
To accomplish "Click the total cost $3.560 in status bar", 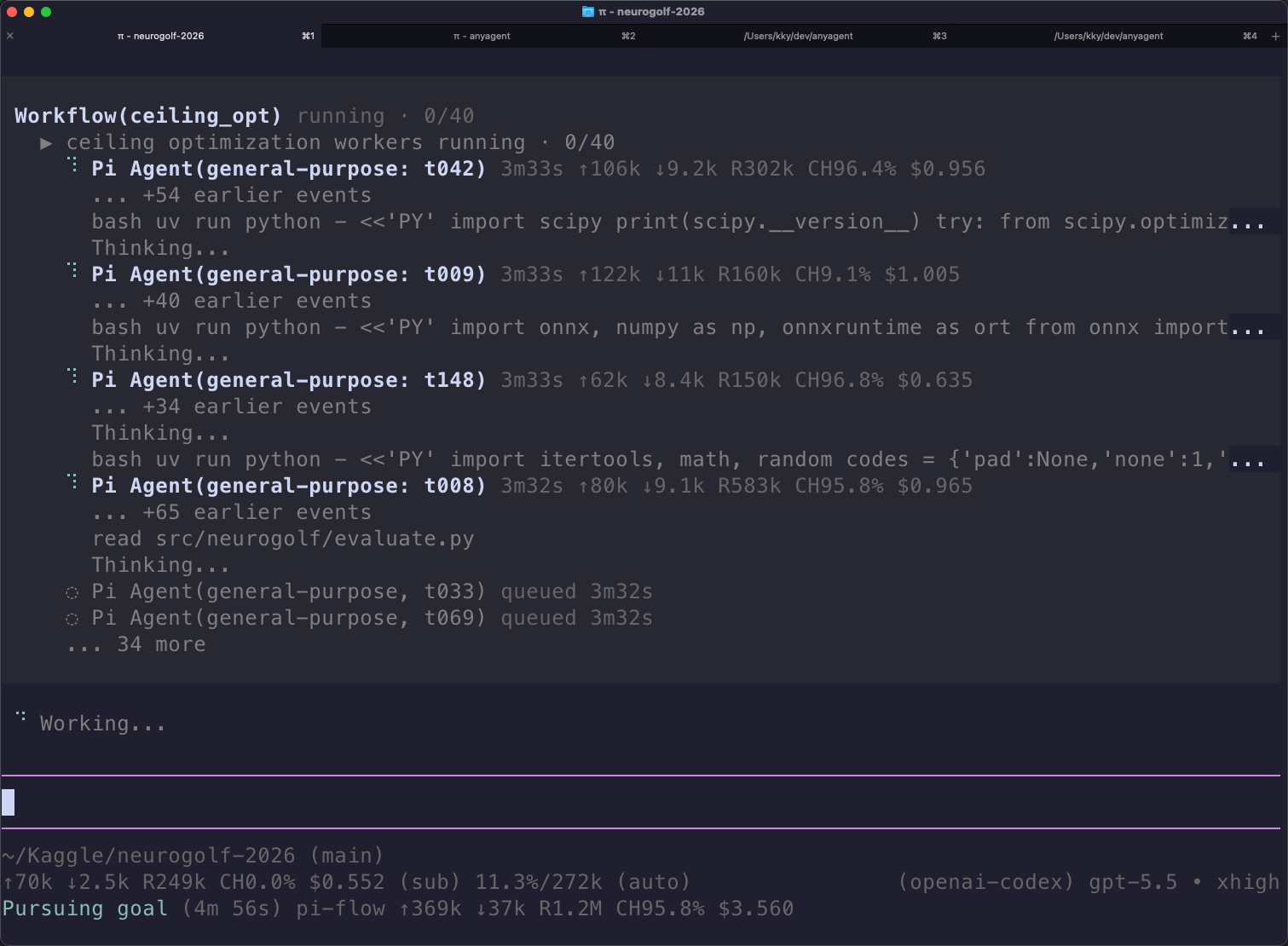I will pos(756,909).
